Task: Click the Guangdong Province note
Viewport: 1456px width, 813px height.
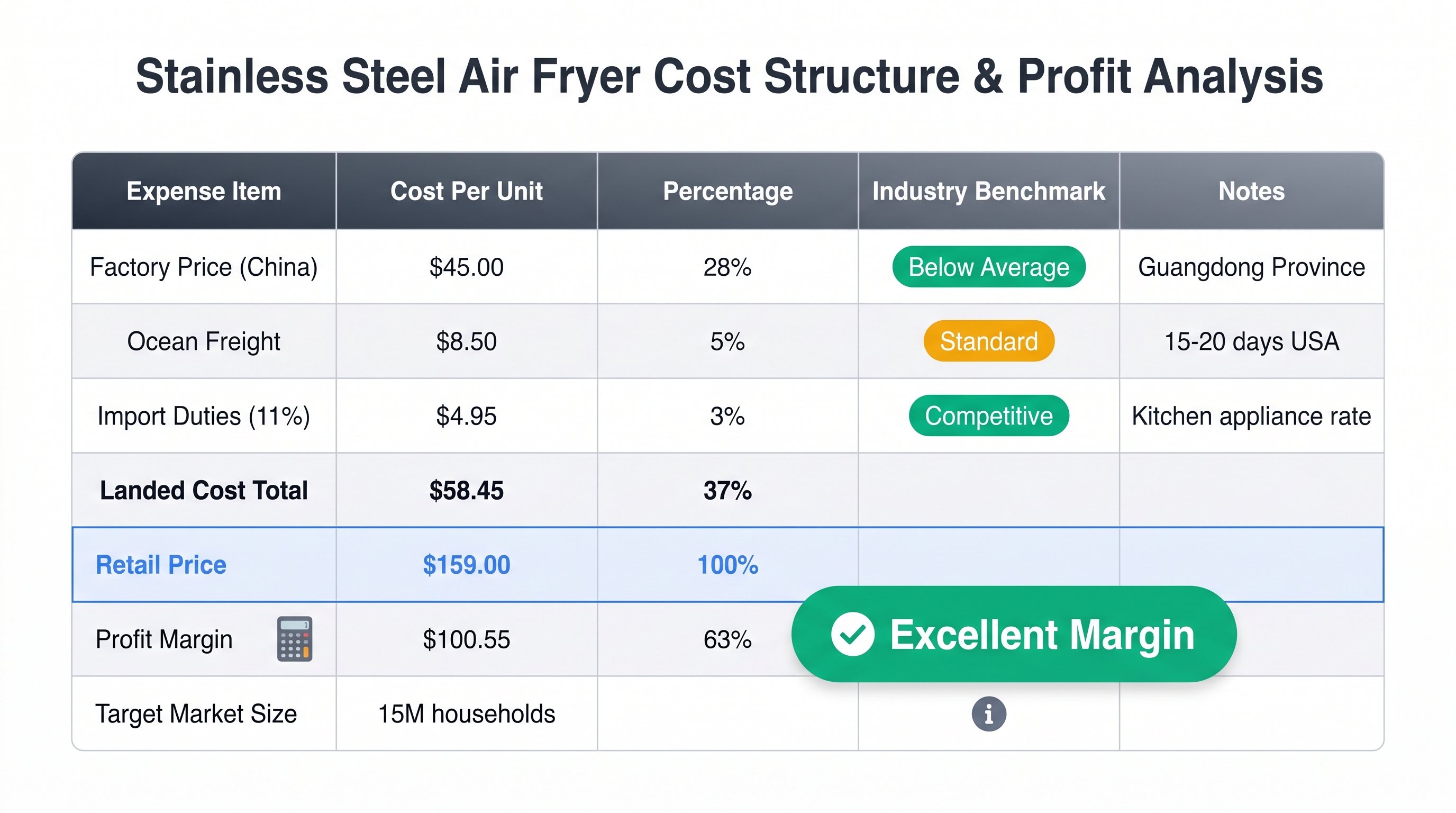Action: click(x=1251, y=267)
